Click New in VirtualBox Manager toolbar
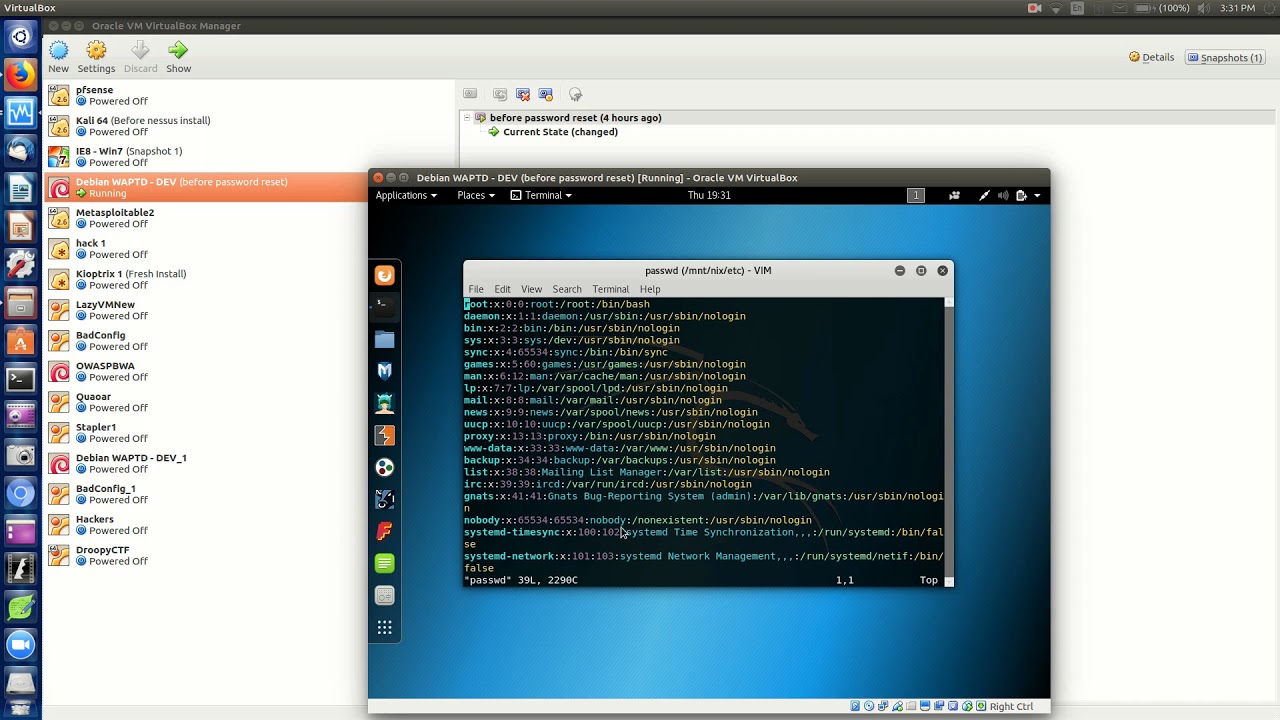The image size is (1280, 720). [x=58, y=57]
